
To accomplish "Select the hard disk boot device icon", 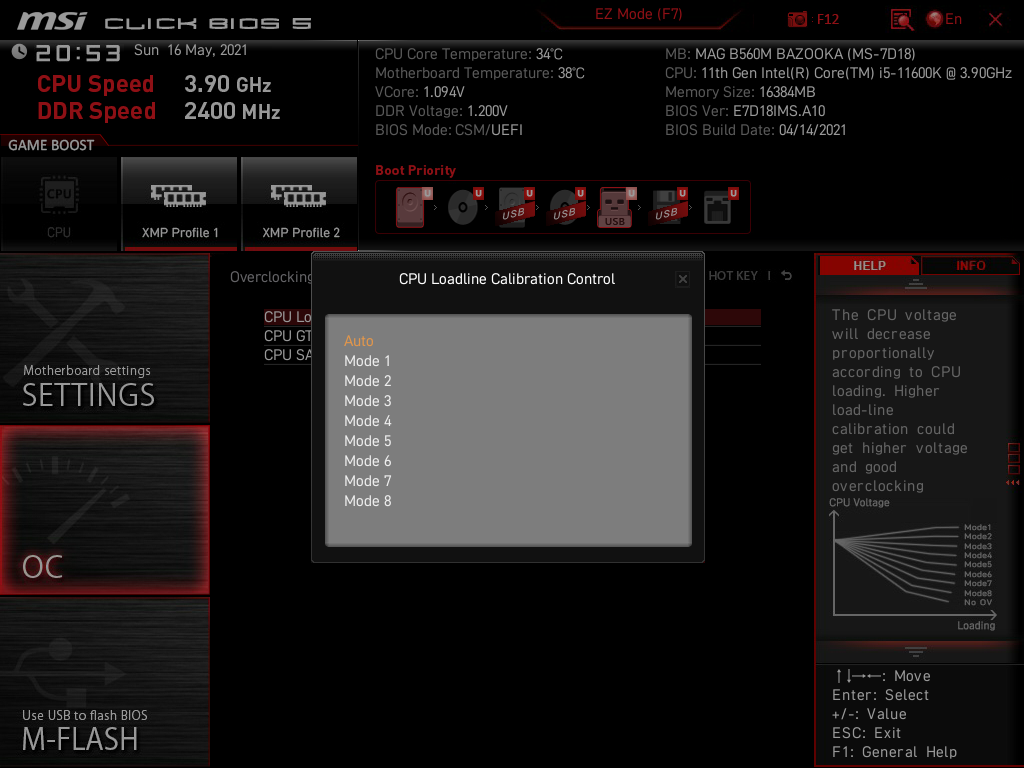I will pyautogui.click(x=413, y=207).
